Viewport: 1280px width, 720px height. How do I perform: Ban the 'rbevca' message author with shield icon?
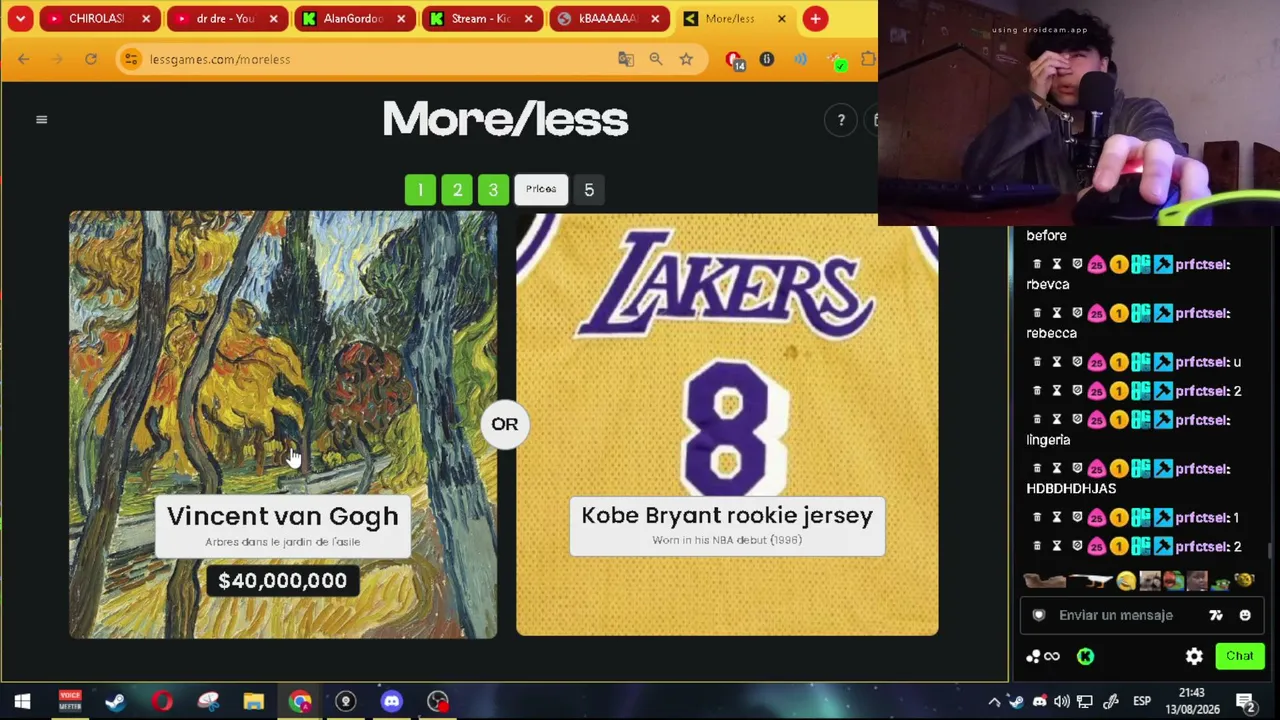(x=1076, y=264)
